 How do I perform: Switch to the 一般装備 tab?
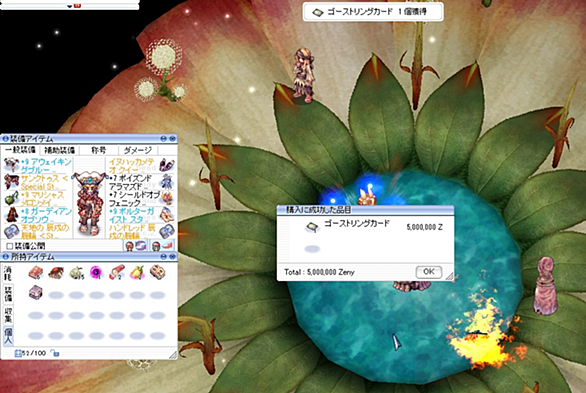(20, 150)
